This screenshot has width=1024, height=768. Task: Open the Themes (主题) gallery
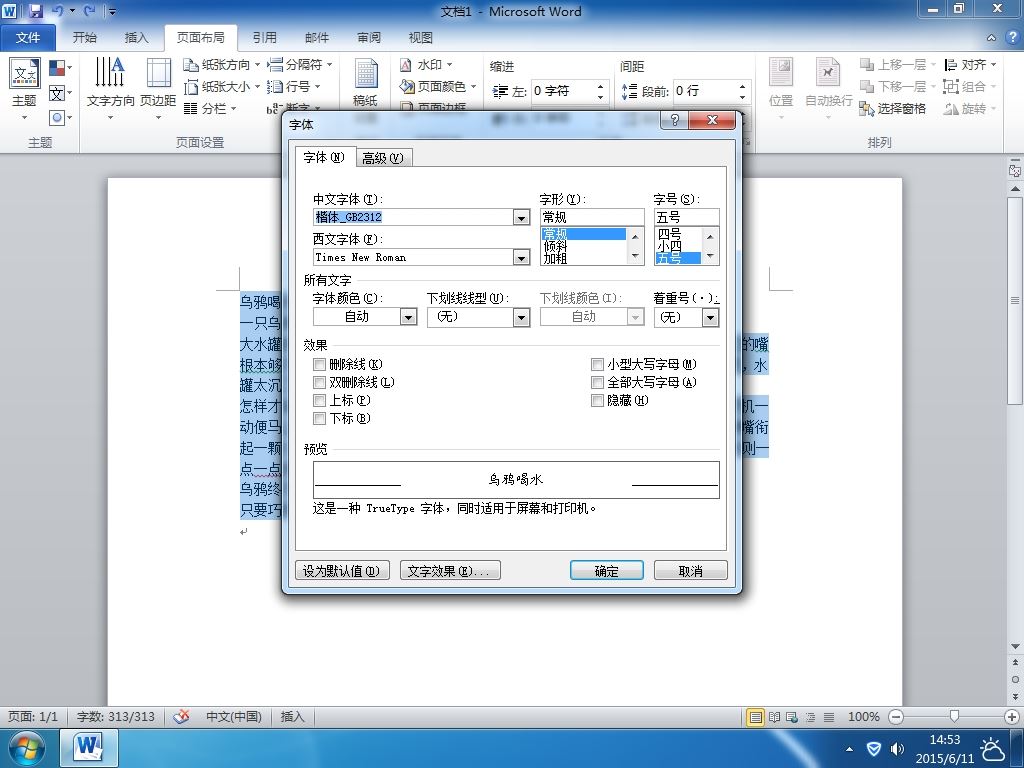click(24, 89)
